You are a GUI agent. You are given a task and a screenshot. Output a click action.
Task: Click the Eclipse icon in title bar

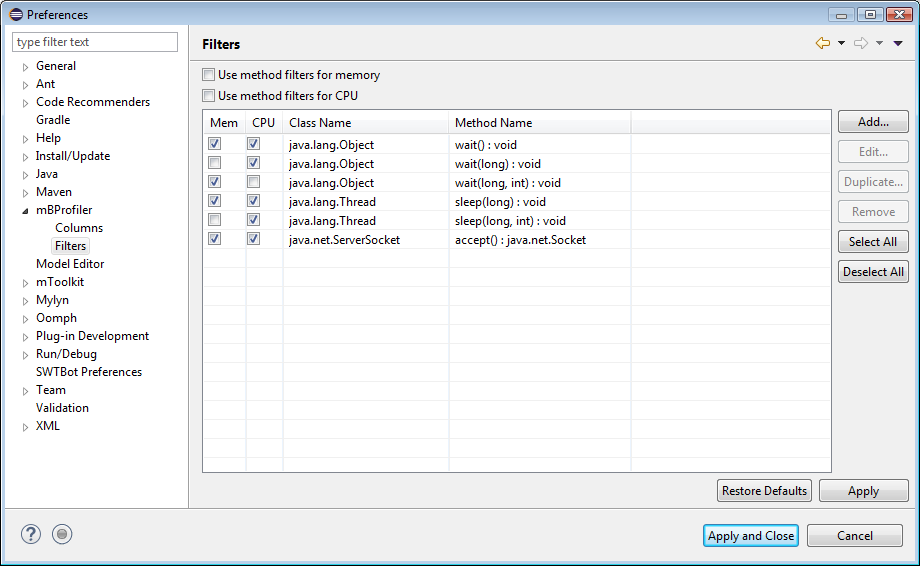15,15
